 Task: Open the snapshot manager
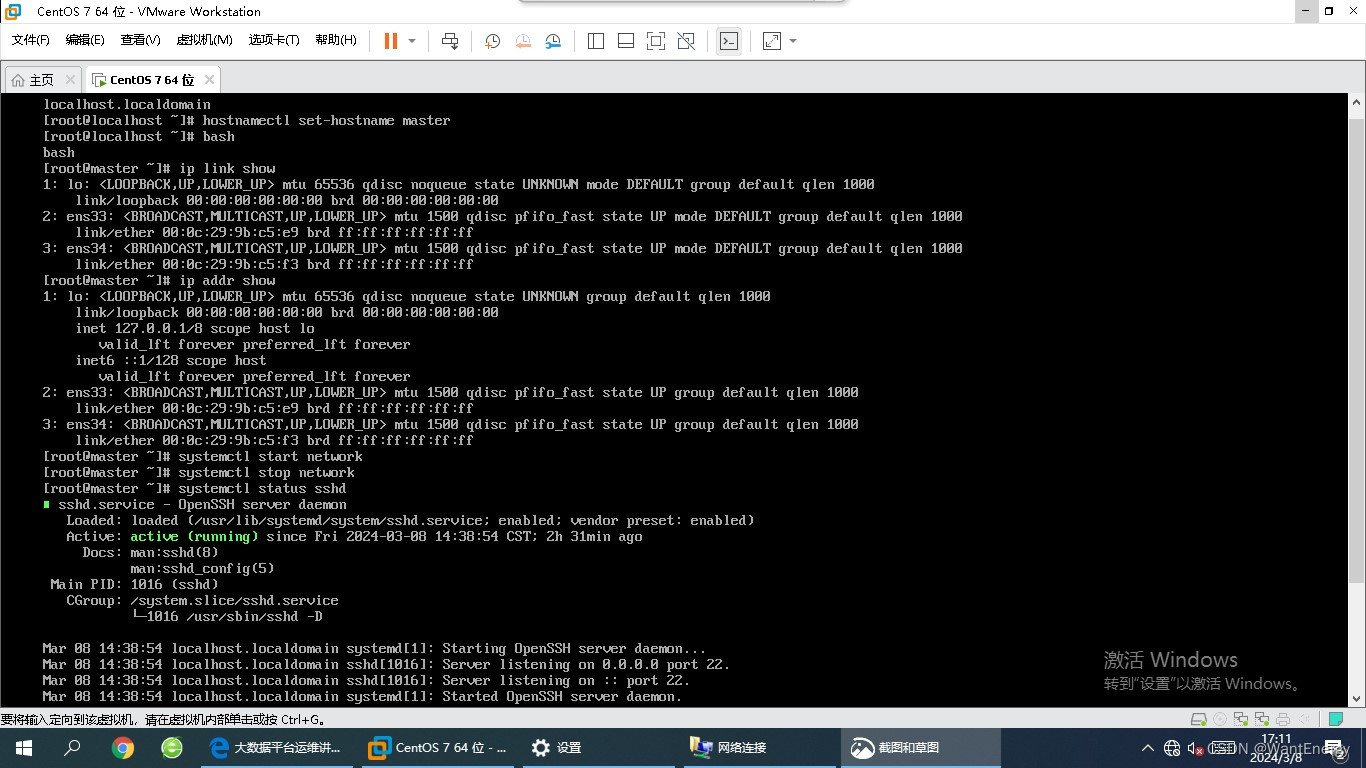(553, 41)
